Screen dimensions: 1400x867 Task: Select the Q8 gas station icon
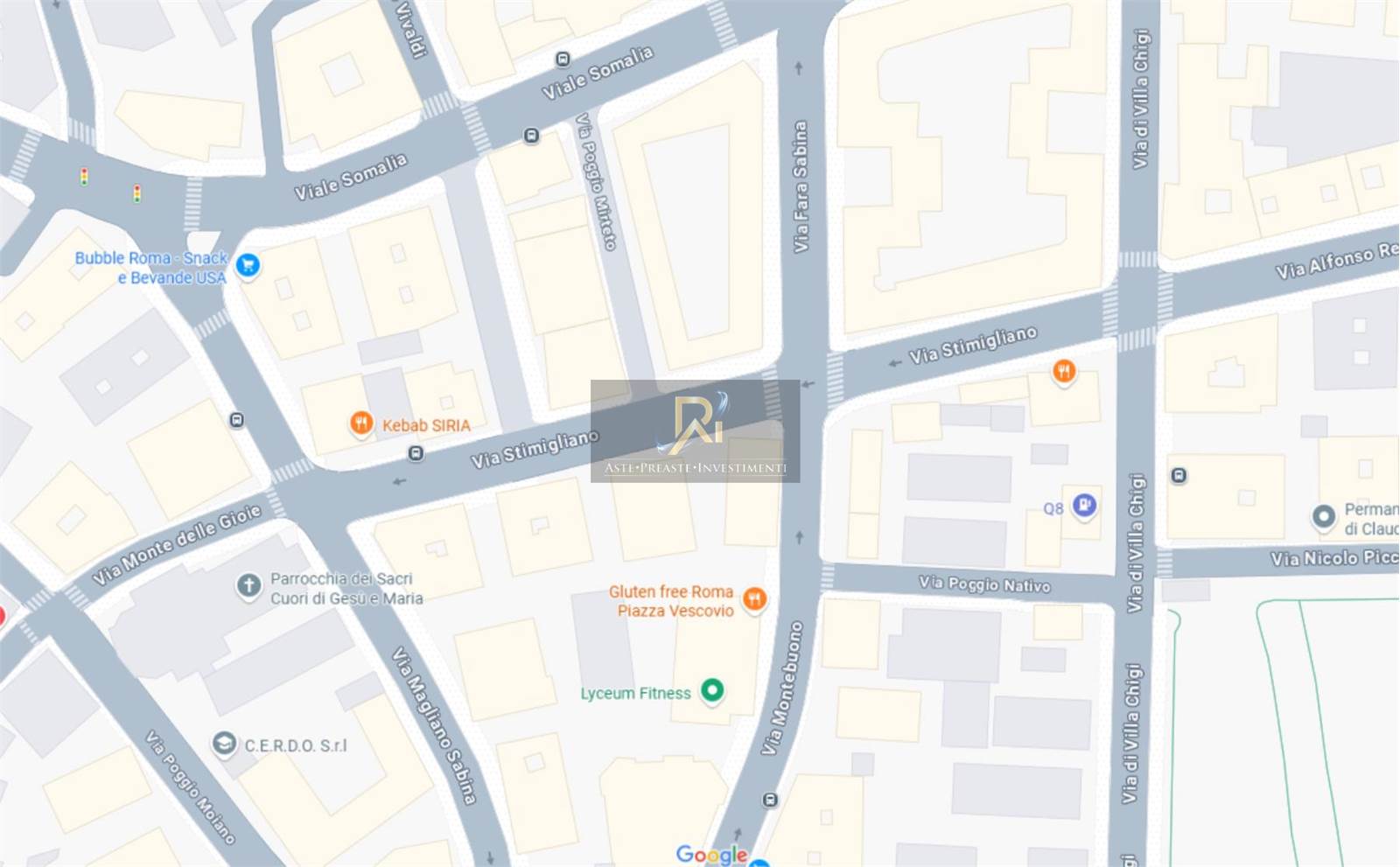point(1084,505)
